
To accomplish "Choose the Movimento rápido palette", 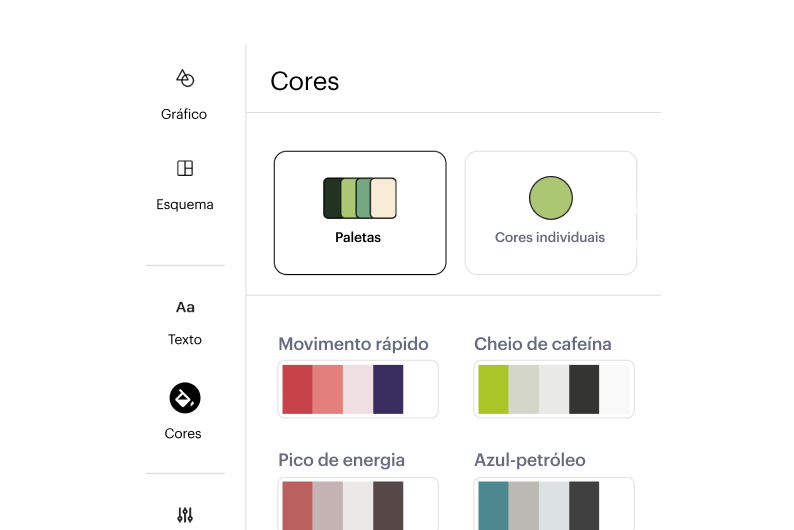I will [358, 389].
